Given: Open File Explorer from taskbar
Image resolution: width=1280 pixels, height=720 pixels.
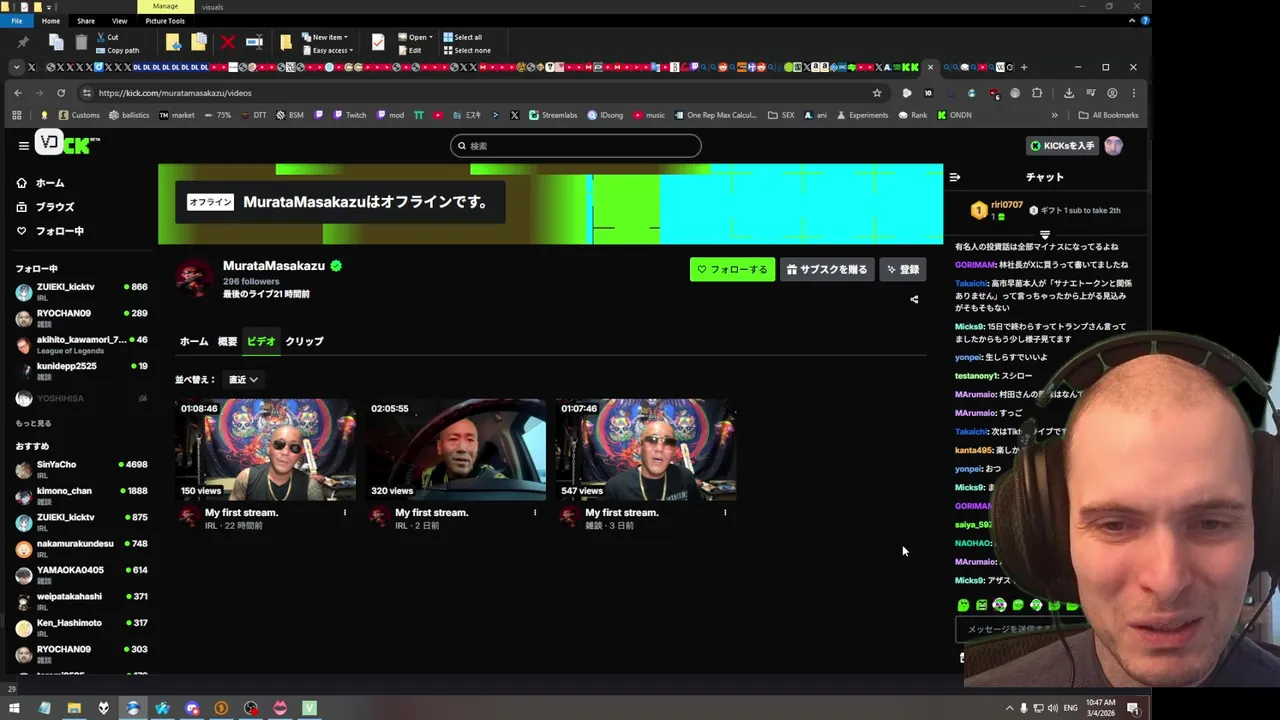Looking at the screenshot, I should pyautogui.click(x=74, y=708).
